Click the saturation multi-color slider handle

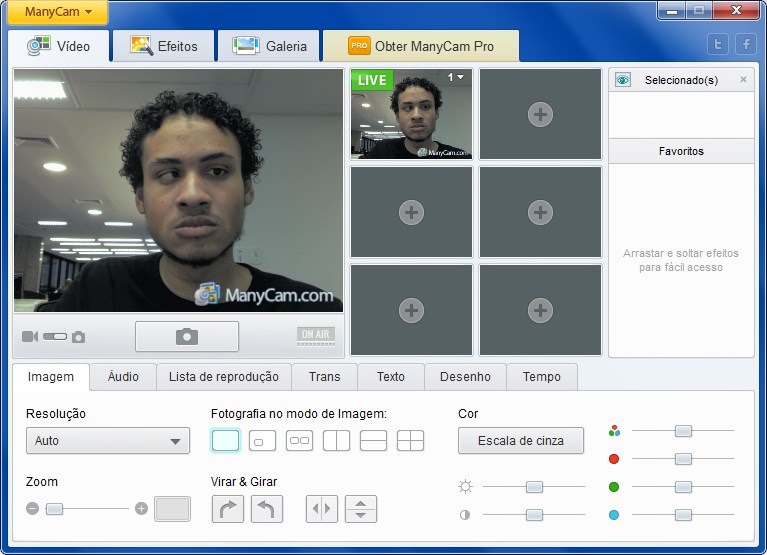click(683, 431)
